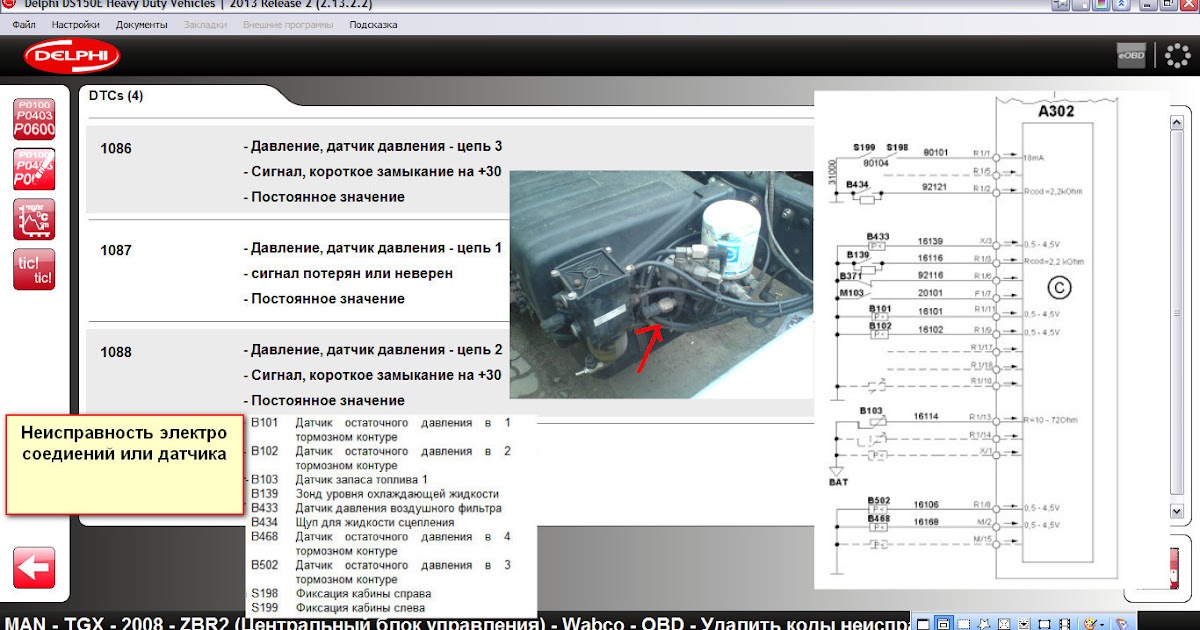
Task: Start the screen recorder (film strip icon)
Action: click(1064, 624)
